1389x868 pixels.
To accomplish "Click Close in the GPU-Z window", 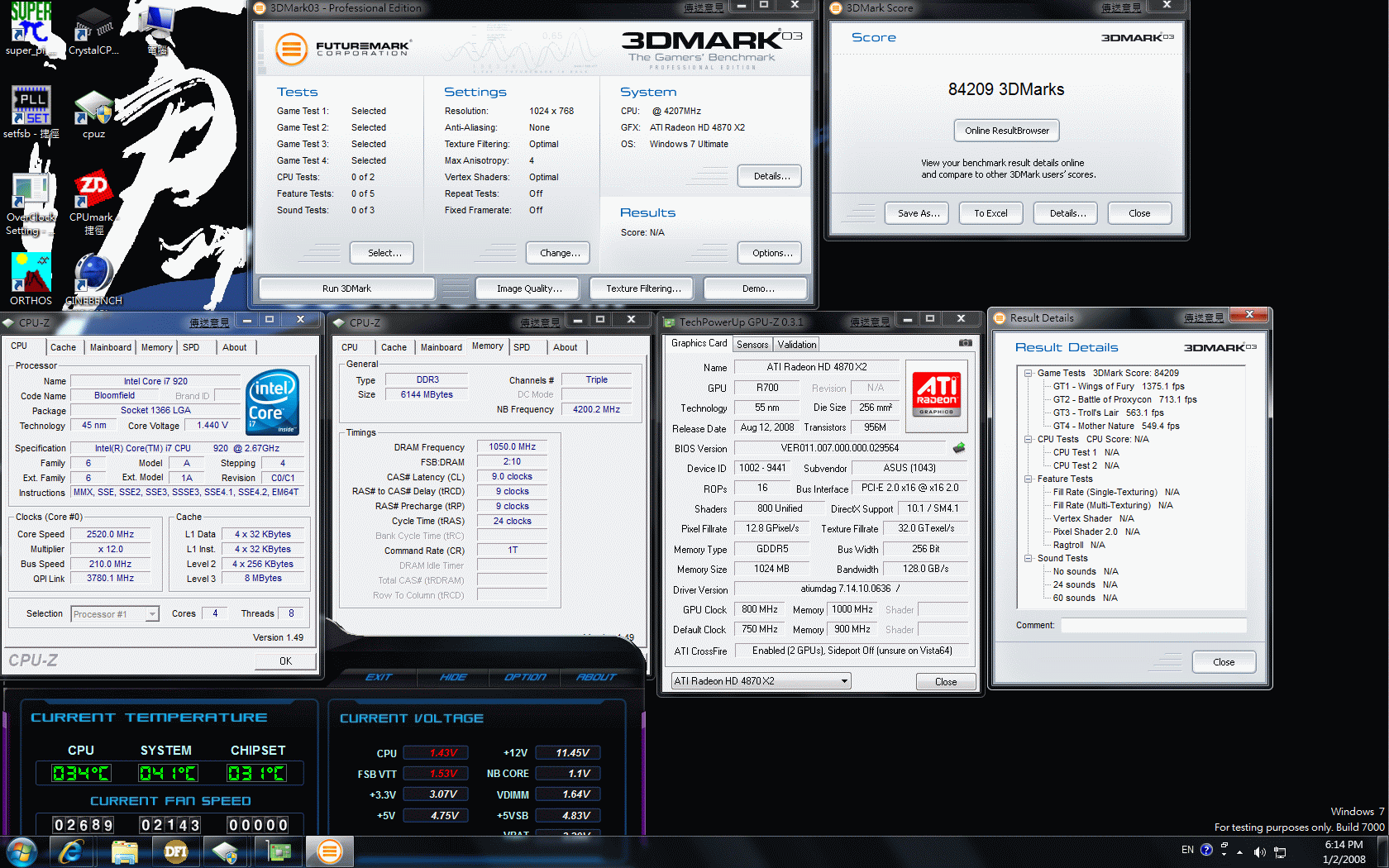I will [946, 682].
